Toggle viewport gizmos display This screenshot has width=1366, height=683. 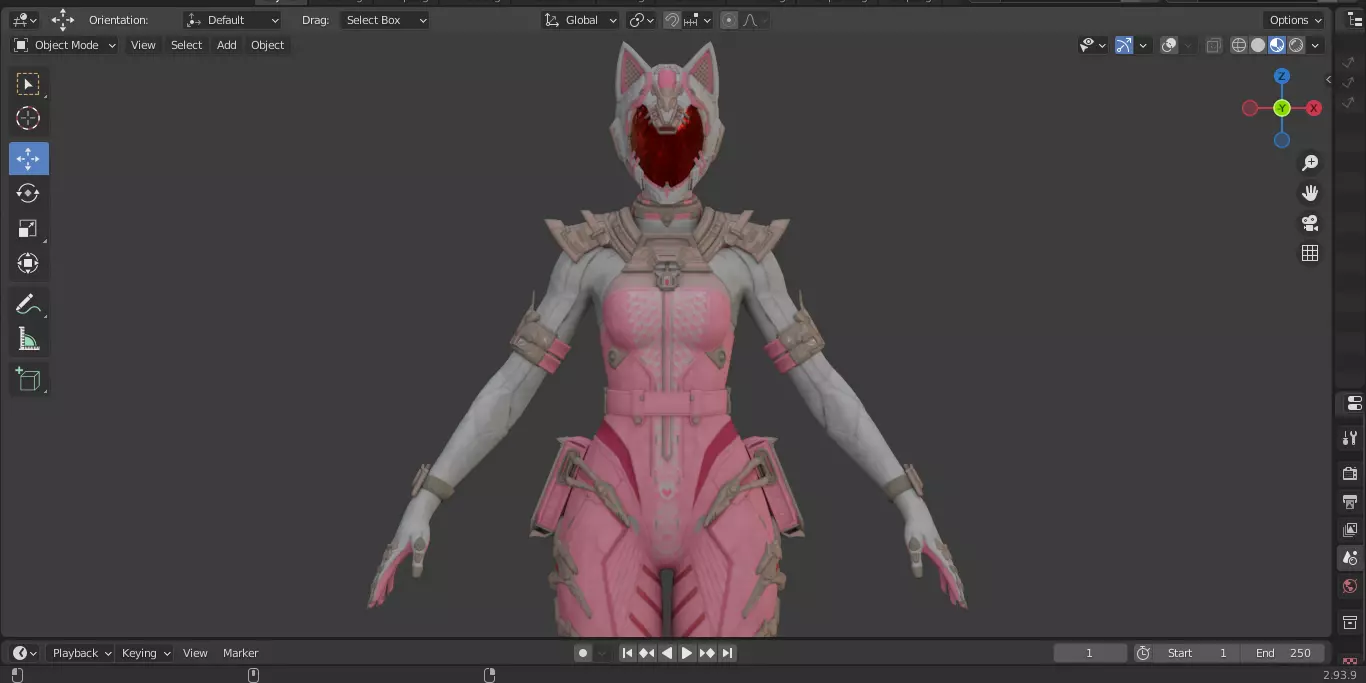pos(1124,45)
